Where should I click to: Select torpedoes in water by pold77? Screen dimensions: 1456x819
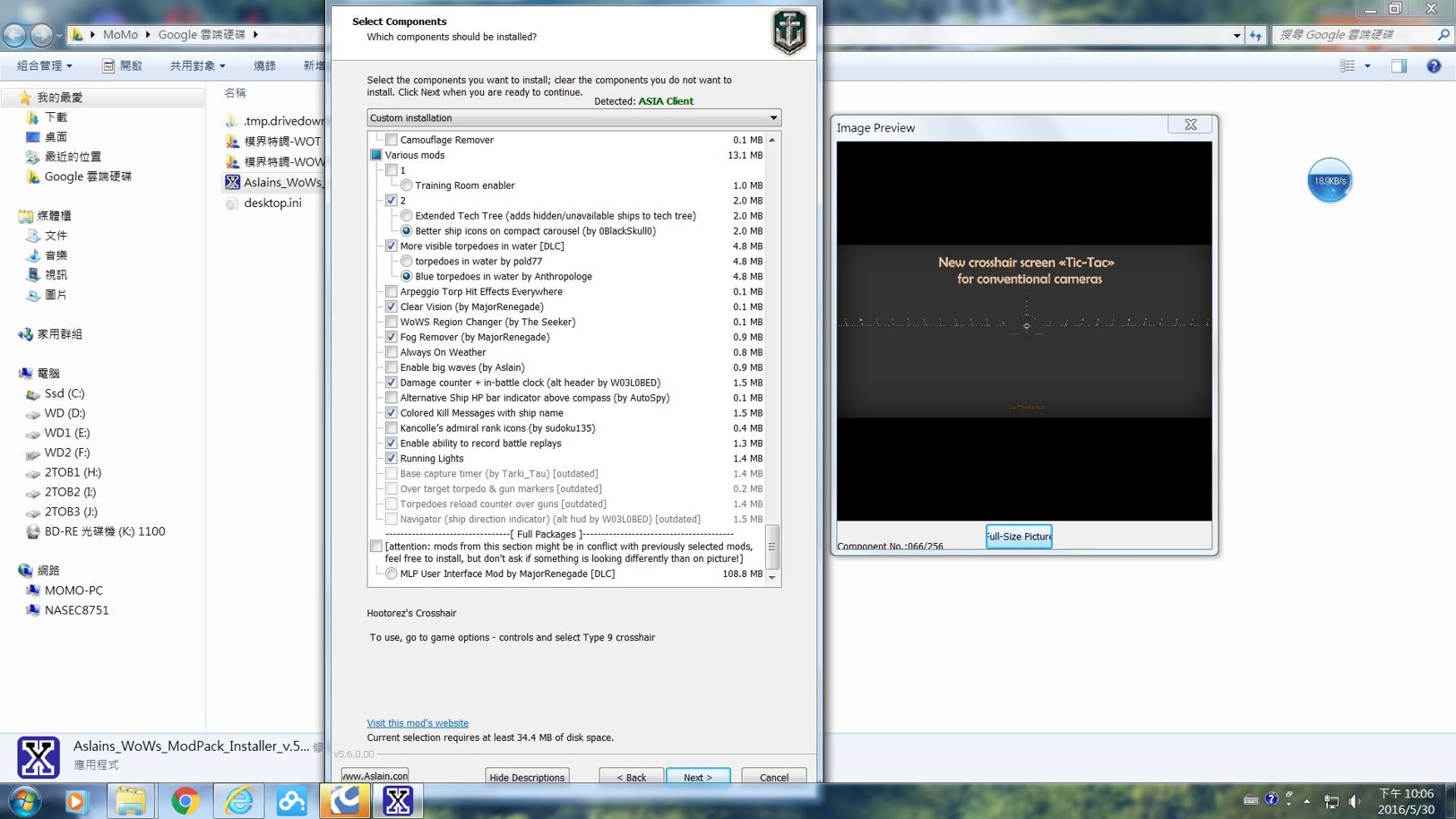pos(407,262)
